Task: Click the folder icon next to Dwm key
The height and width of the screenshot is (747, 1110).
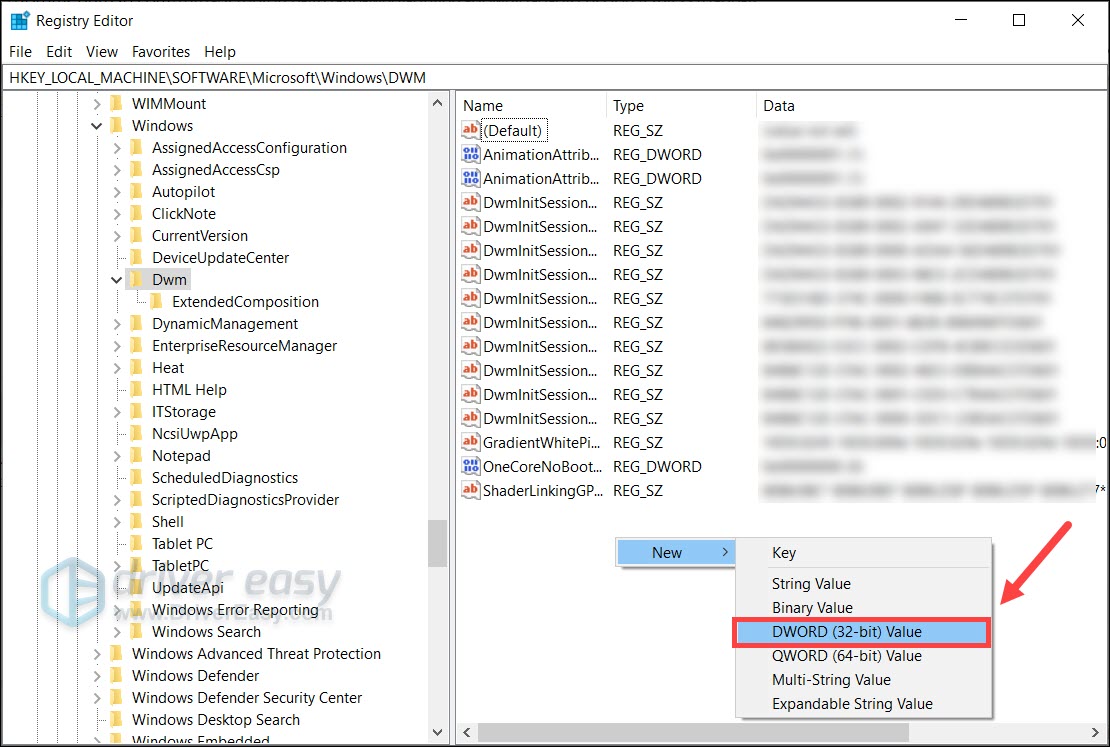Action: pos(137,280)
